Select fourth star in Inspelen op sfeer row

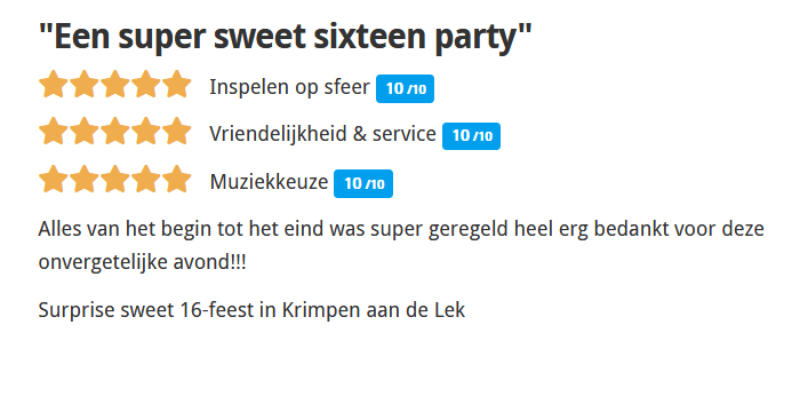click(x=146, y=85)
